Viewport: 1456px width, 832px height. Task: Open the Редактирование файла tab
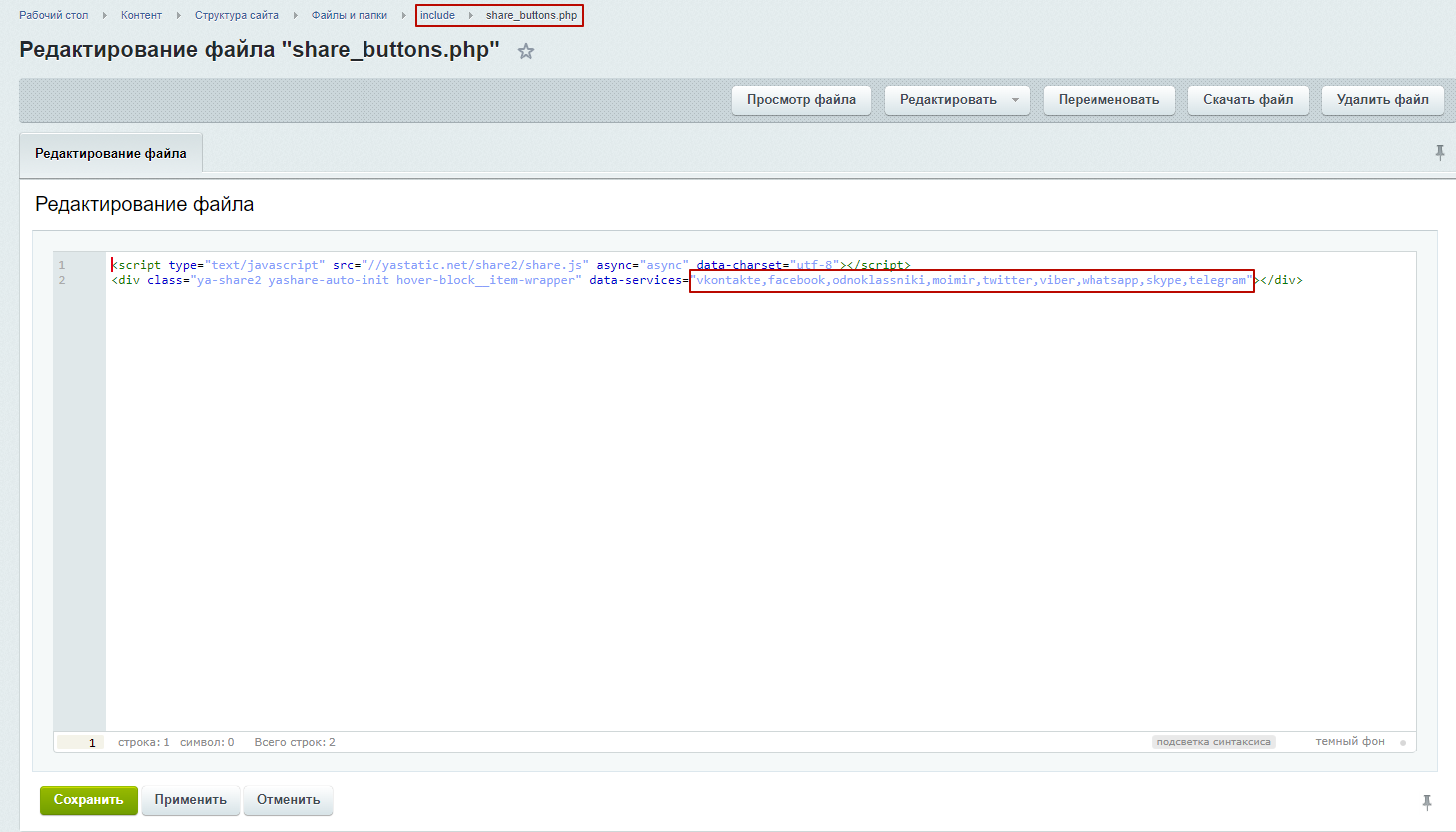click(111, 153)
